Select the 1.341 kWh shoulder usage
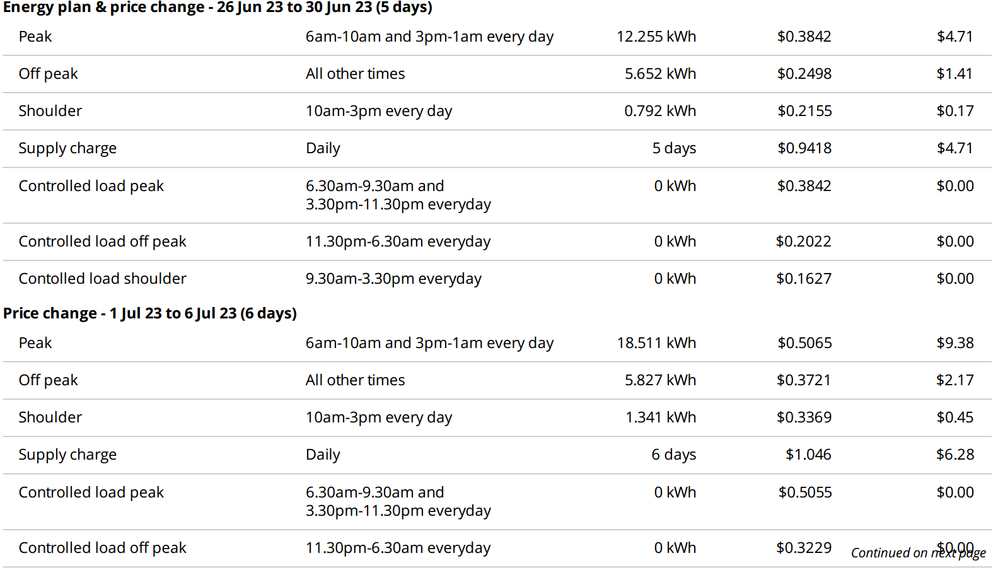This screenshot has width=998, height=570. click(x=660, y=417)
